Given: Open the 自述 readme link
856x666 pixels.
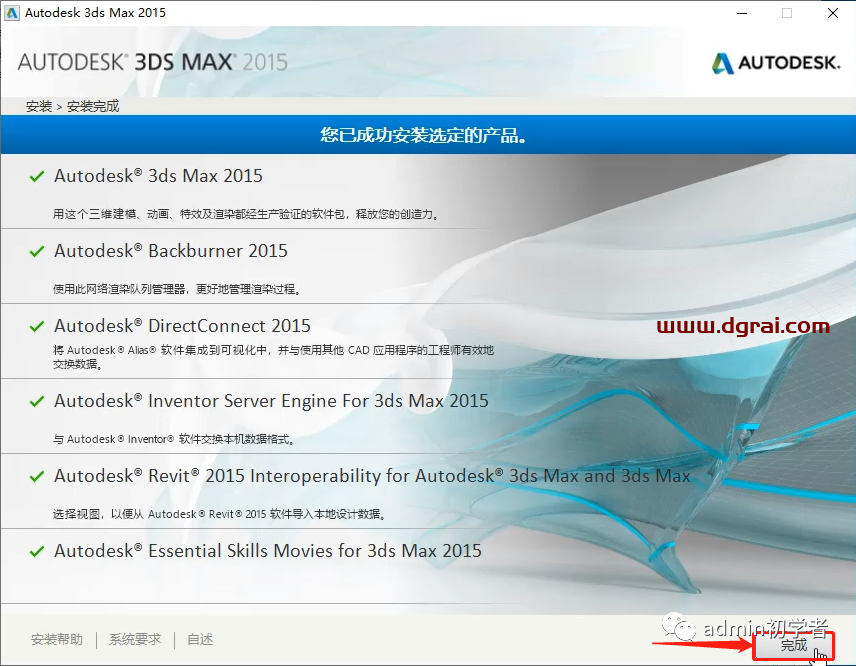Looking at the screenshot, I should pyautogui.click(x=200, y=639).
